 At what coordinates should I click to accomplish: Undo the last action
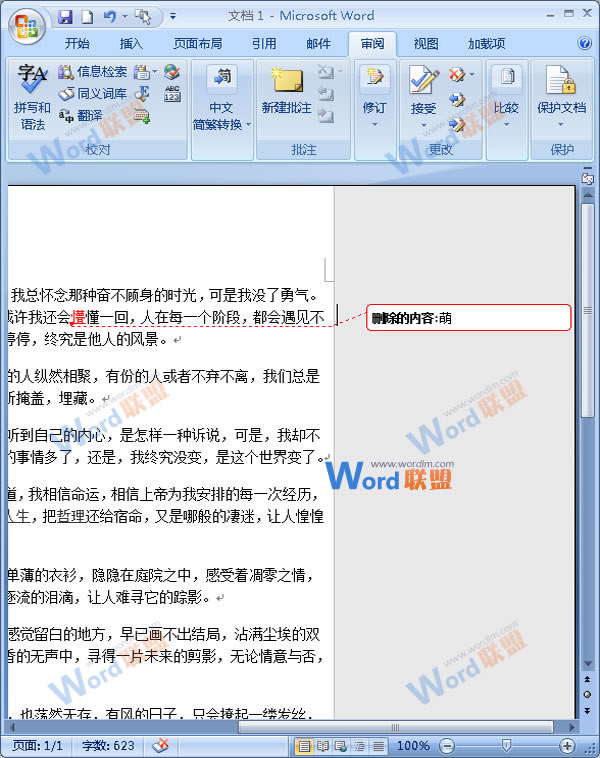click(109, 17)
